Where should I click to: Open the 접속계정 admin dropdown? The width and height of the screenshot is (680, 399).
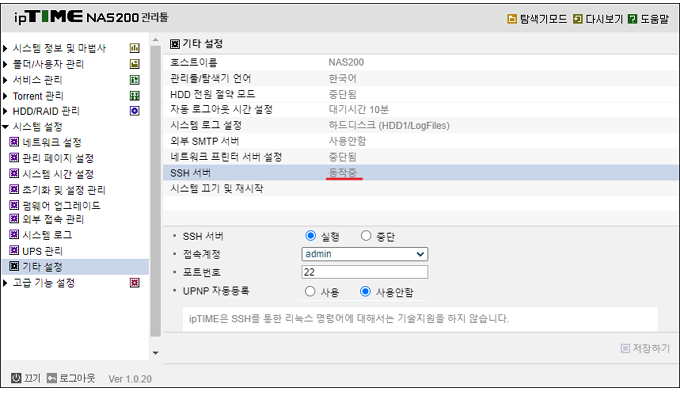pos(365,254)
